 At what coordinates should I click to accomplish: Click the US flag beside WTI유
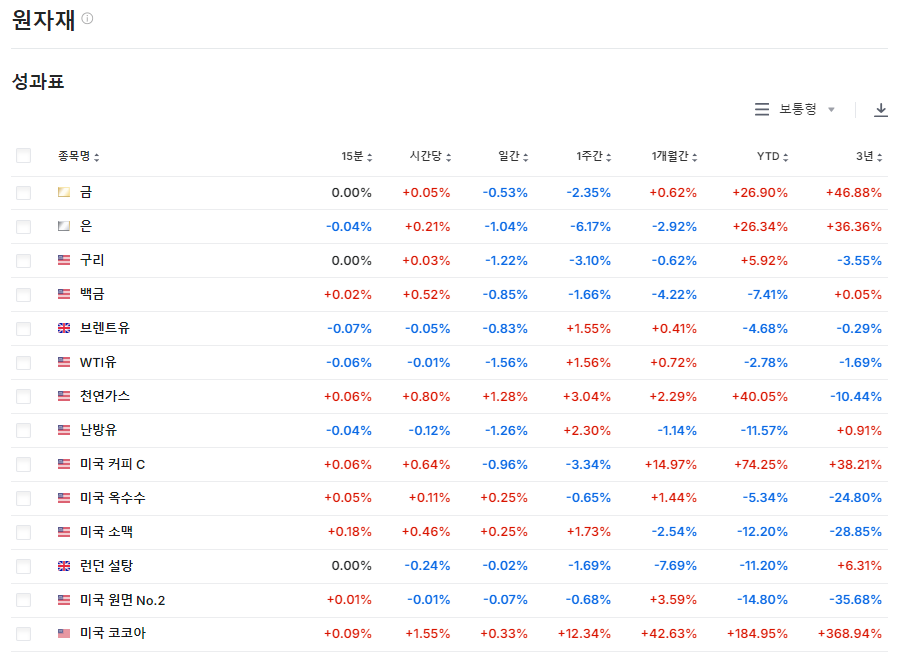[64, 362]
